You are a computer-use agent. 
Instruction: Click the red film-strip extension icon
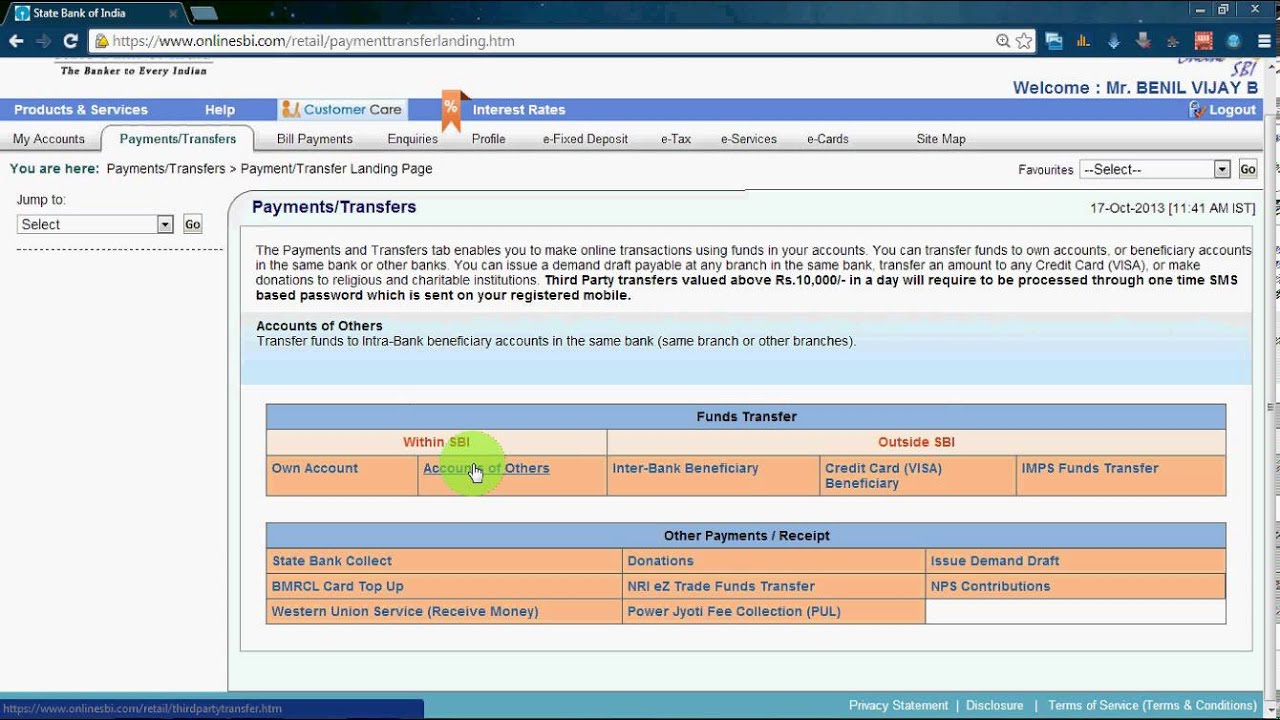(x=1203, y=41)
